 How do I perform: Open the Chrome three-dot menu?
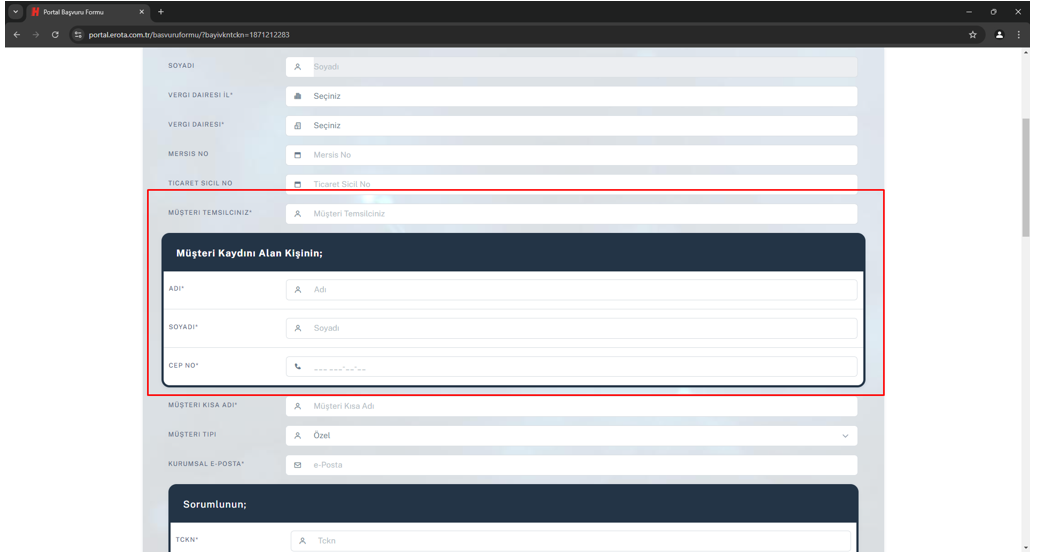coord(1019,35)
